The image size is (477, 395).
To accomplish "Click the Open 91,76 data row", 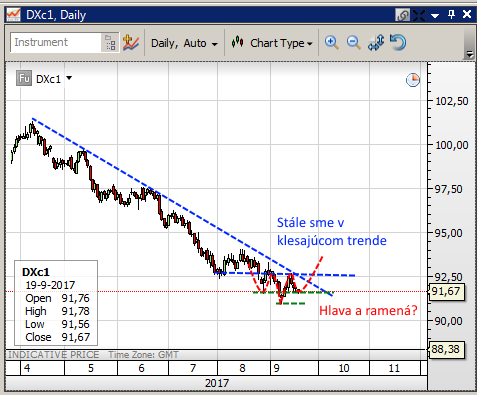I will click(57, 298).
